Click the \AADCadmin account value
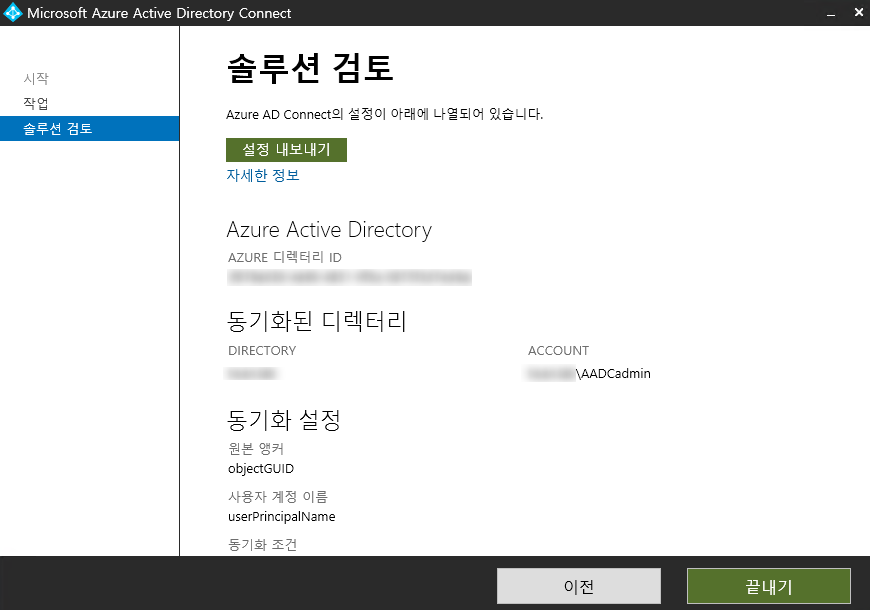Image resolution: width=870 pixels, height=610 pixels. click(x=589, y=374)
